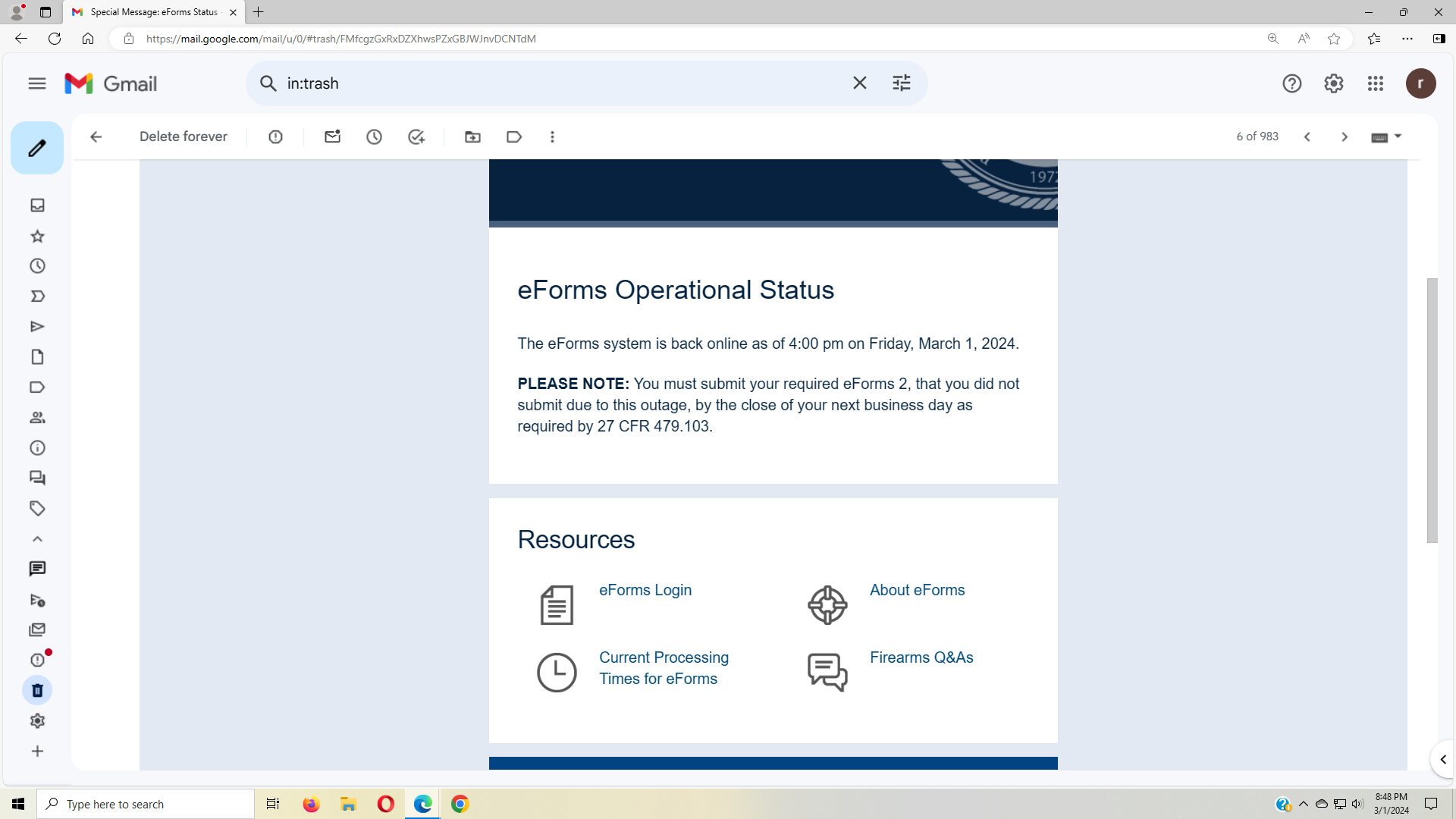Show the side panel arrow
This screenshot has width=1456, height=819.
1442,759
